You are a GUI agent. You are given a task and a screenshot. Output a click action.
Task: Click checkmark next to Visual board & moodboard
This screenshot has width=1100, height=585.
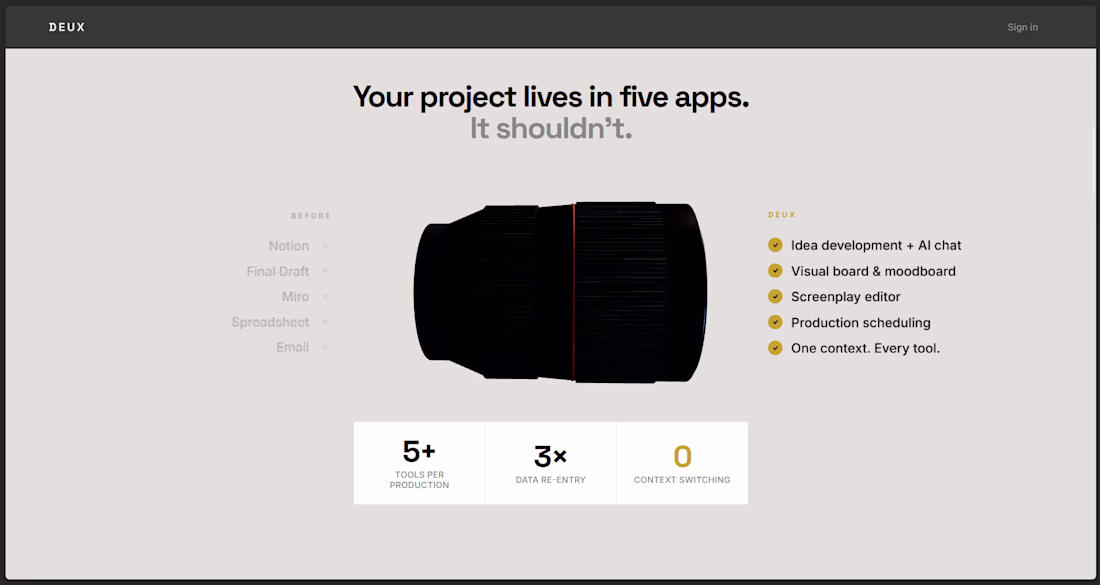[775, 271]
